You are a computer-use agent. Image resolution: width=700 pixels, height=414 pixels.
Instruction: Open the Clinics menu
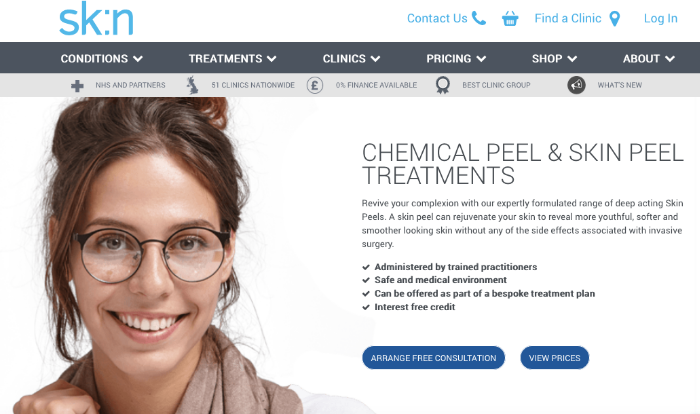point(351,59)
